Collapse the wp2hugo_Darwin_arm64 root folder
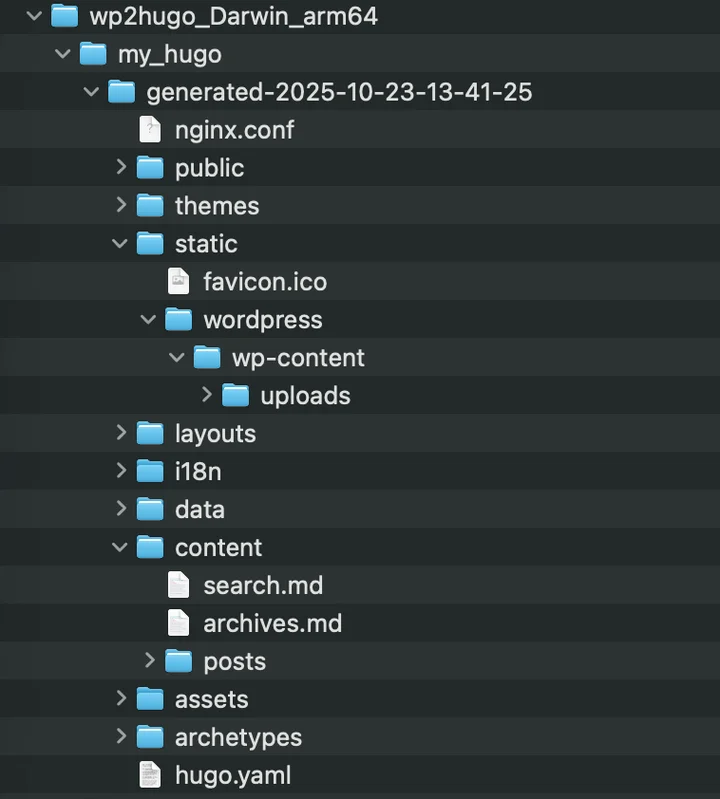720x799 pixels. pos(35,16)
